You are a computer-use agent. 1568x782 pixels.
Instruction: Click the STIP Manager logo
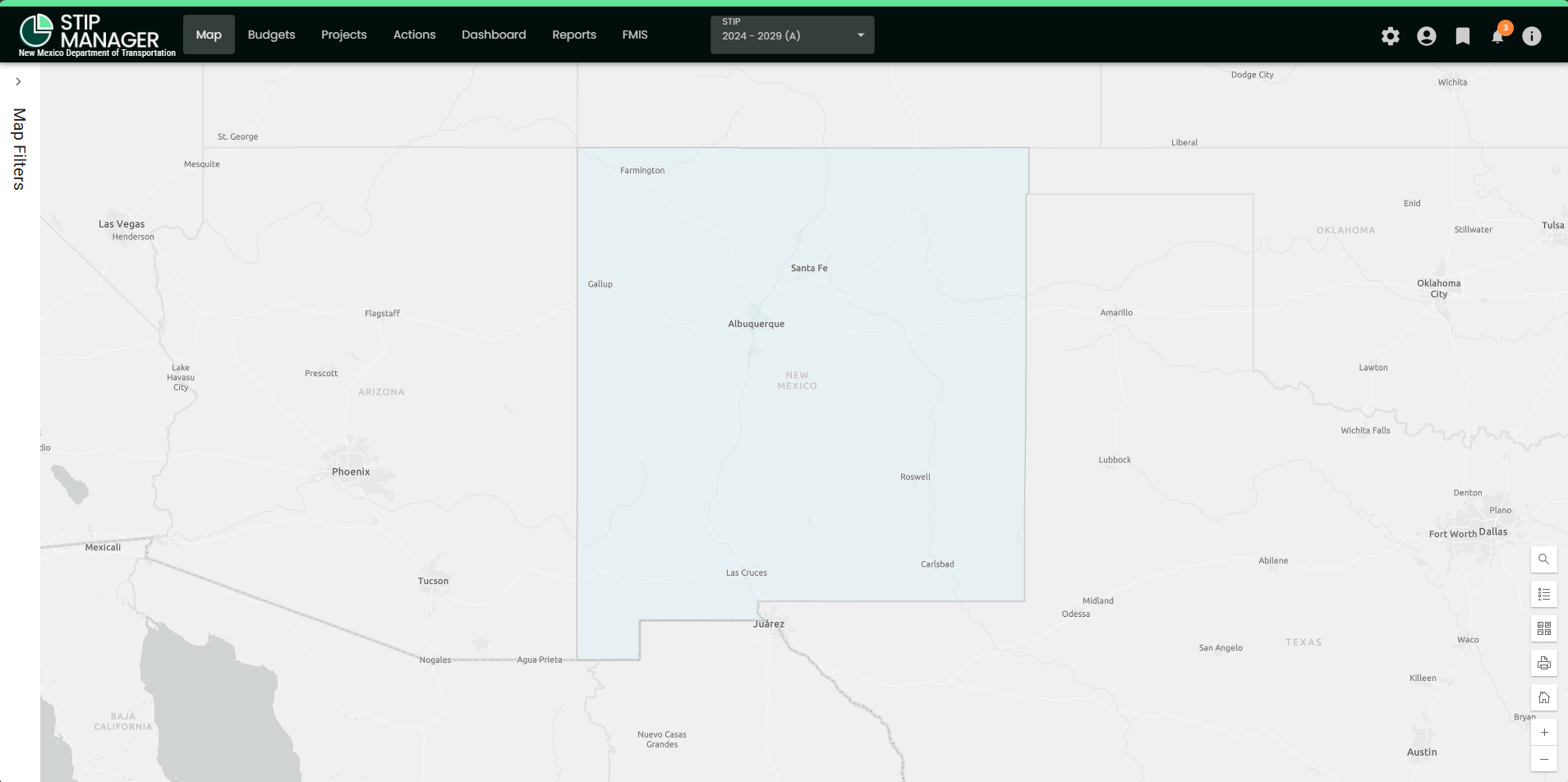pos(97,35)
